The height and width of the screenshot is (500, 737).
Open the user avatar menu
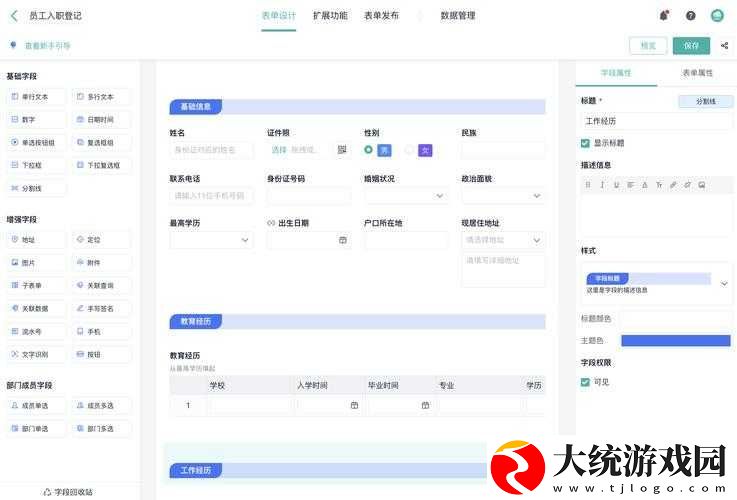coord(717,16)
